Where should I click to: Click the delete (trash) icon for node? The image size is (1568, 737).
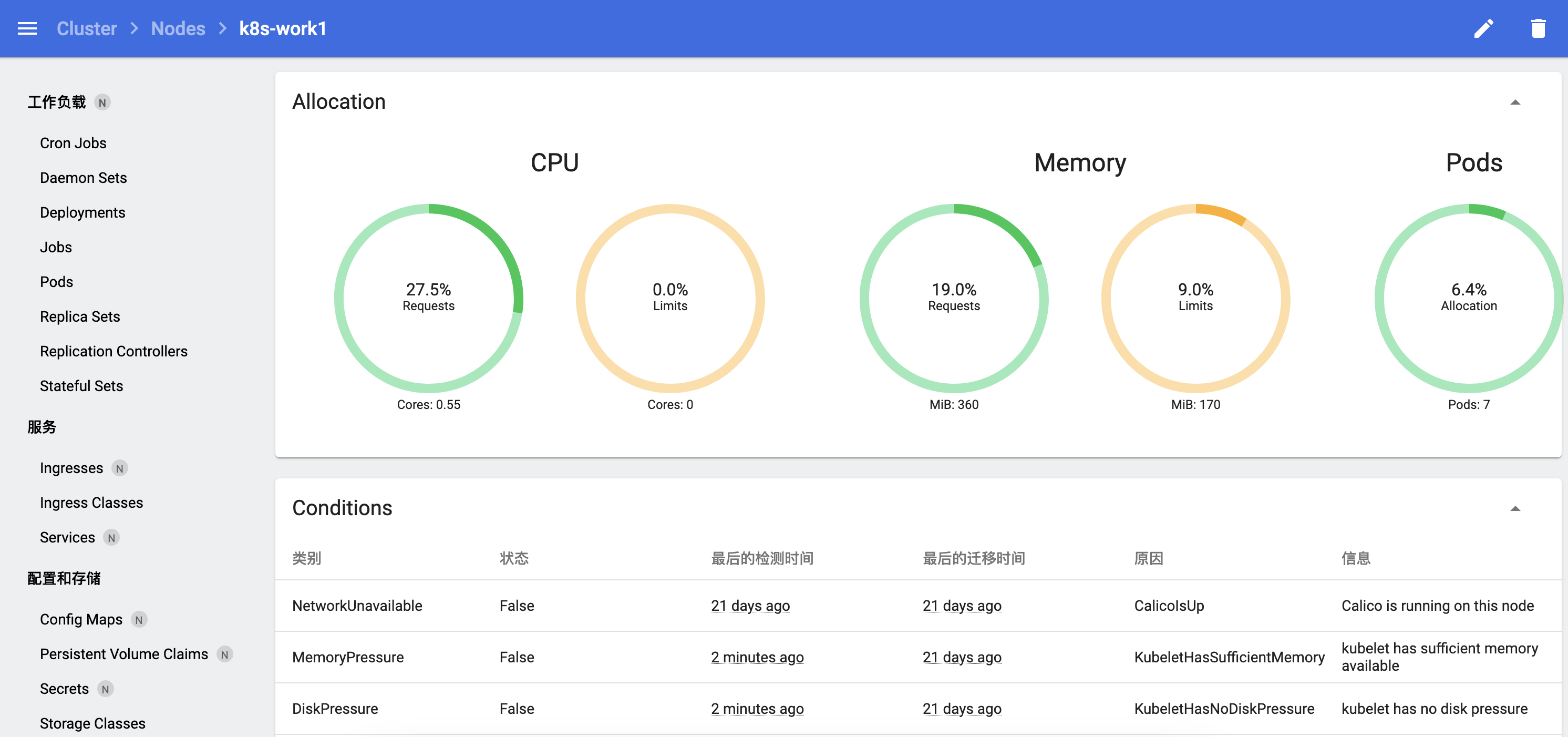pos(1537,28)
